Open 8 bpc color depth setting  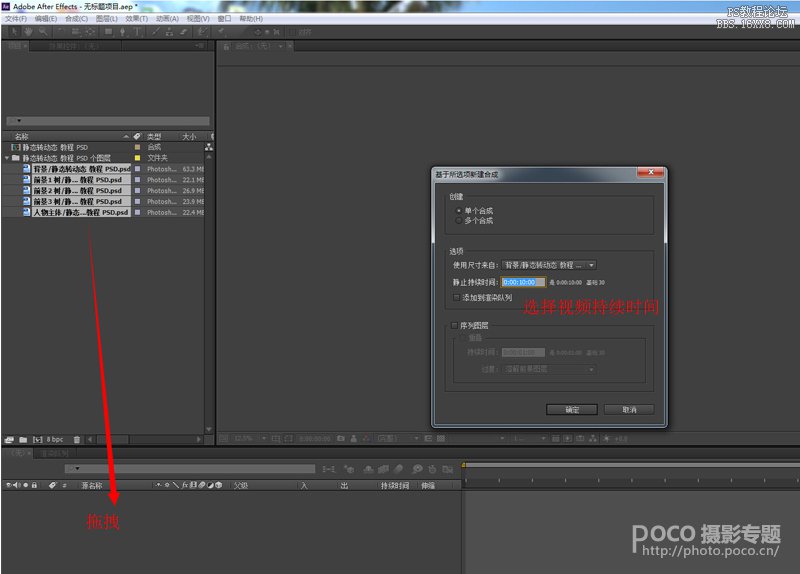click(x=55, y=439)
